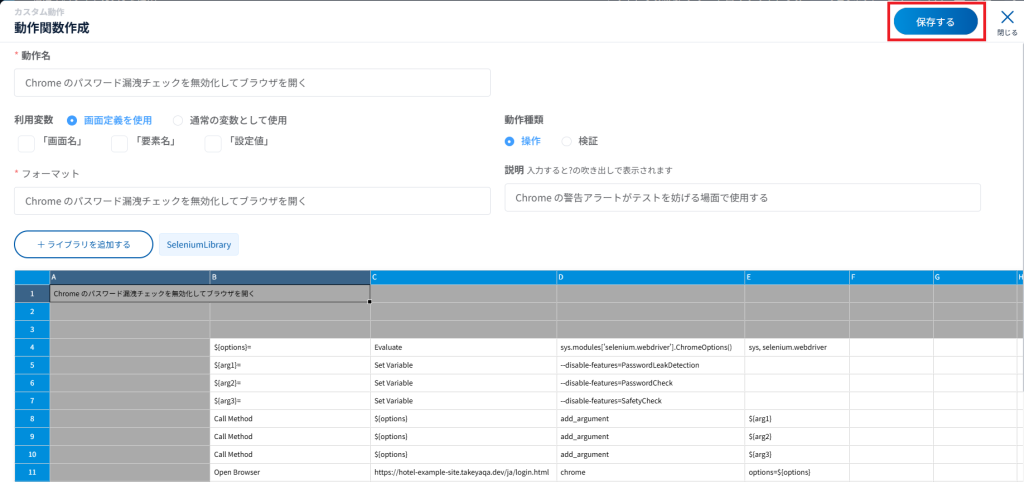The height and width of the screenshot is (482, 1024).
Task: Select row 4 header in the grid
Action: [x=32, y=347]
